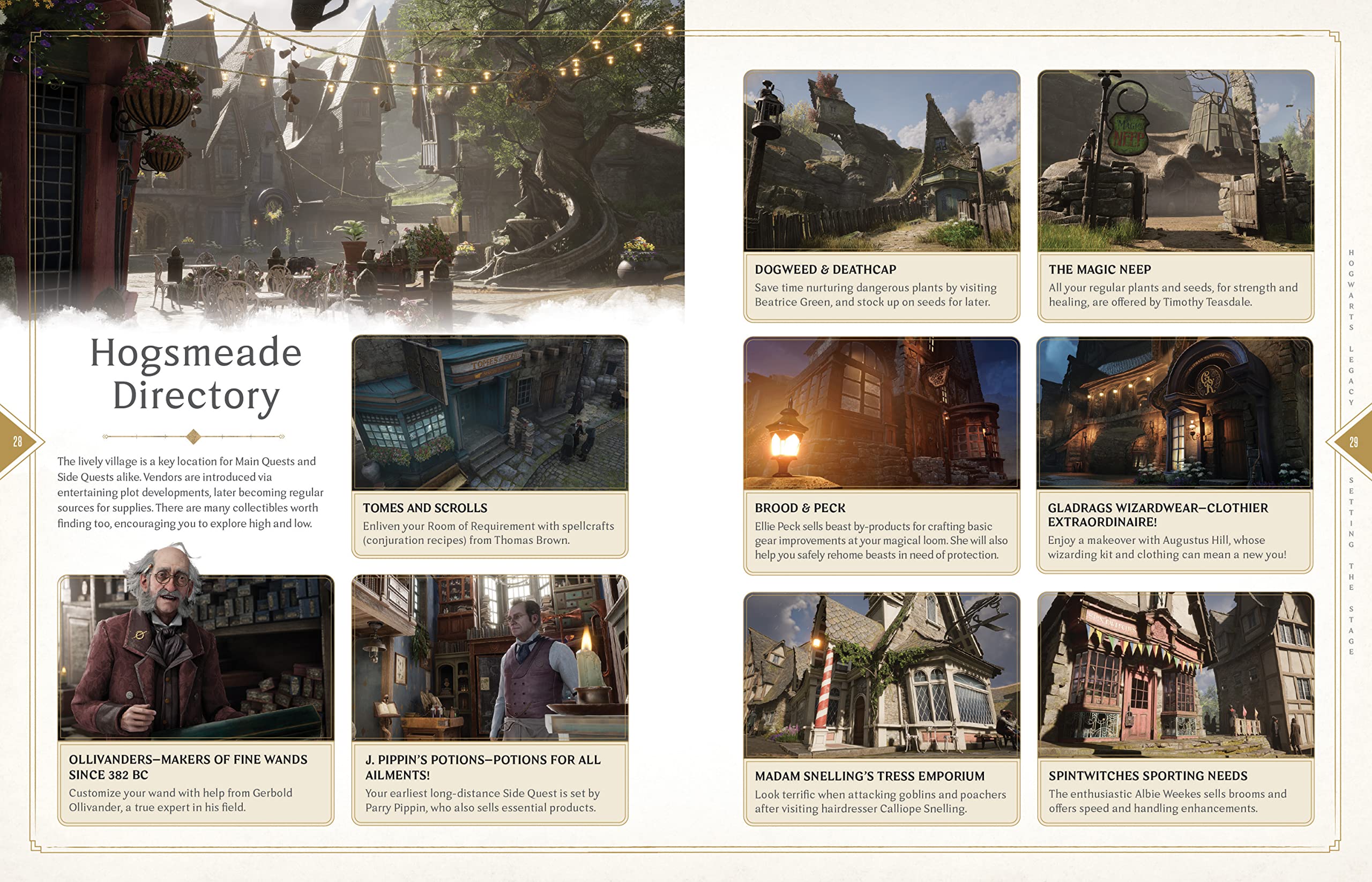
Task: Click description mentioning Parry Pippin
Action: (482, 800)
